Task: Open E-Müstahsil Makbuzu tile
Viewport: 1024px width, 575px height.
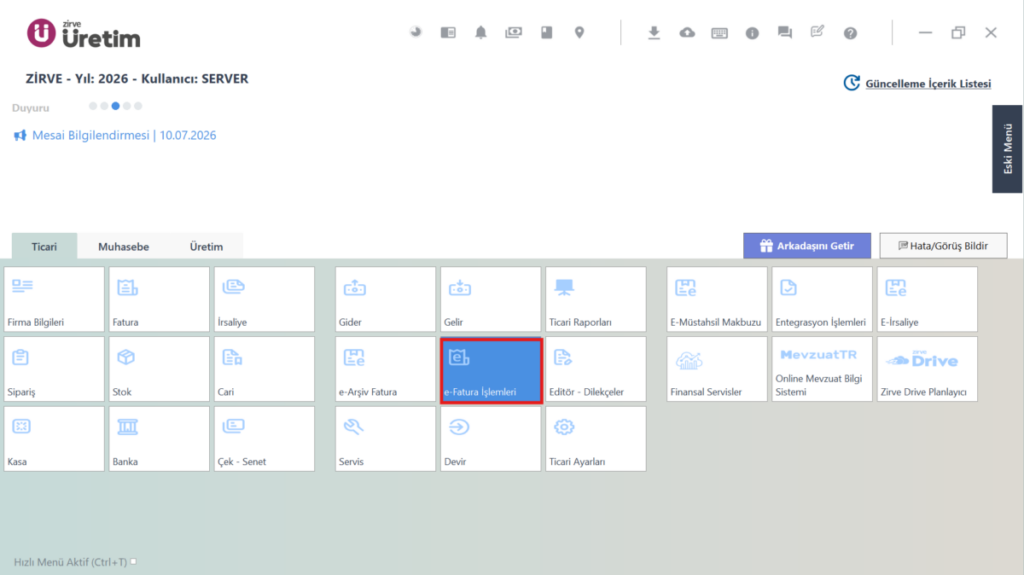Action: click(717, 299)
